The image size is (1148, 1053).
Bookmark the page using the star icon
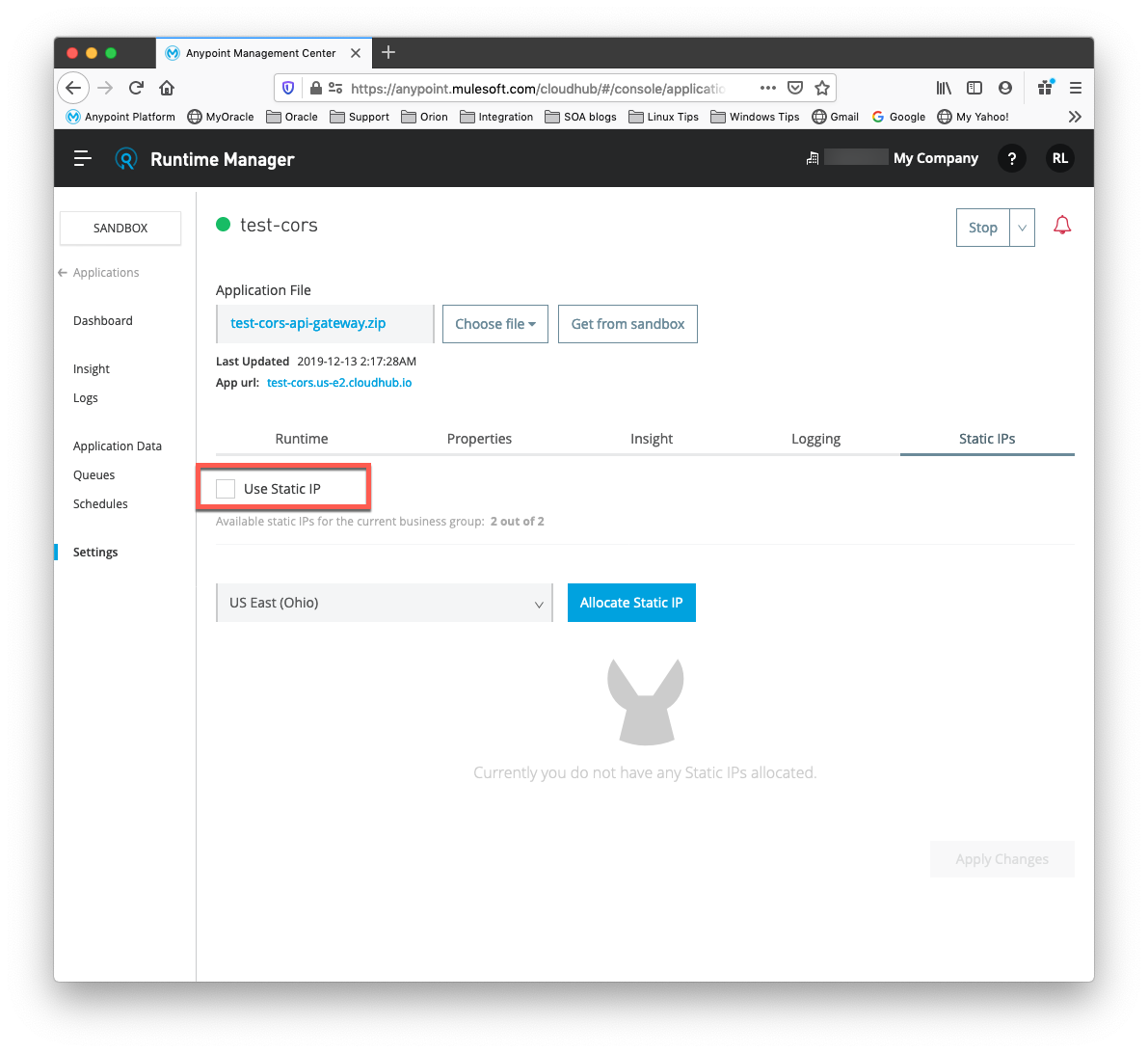[x=822, y=87]
